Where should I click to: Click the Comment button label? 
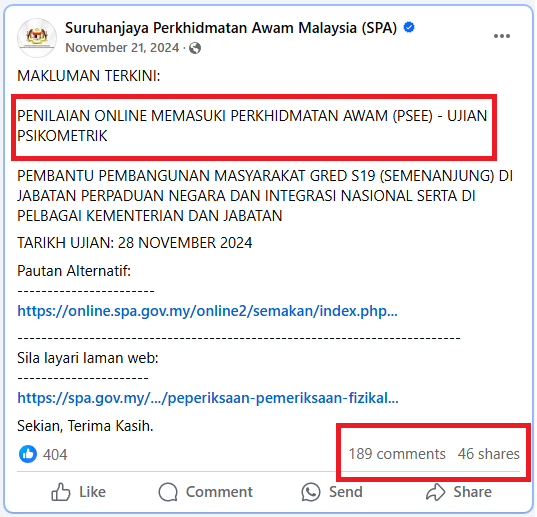[219, 492]
